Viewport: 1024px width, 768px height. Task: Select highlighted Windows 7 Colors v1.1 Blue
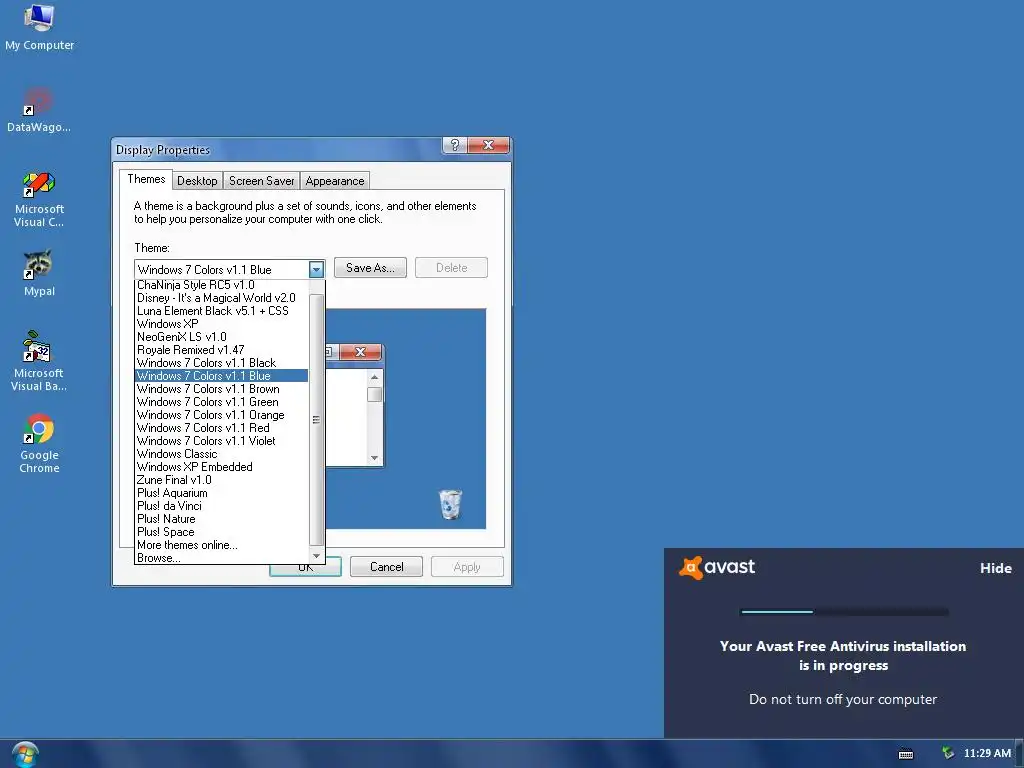[221, 376]
